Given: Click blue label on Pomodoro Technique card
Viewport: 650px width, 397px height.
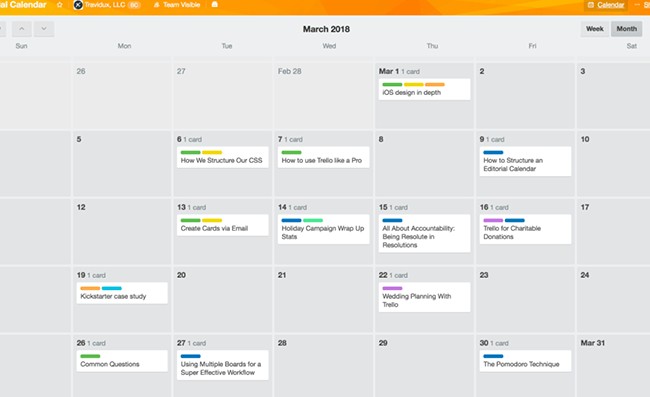Looking at the screenshot, I should pos(493,356).
